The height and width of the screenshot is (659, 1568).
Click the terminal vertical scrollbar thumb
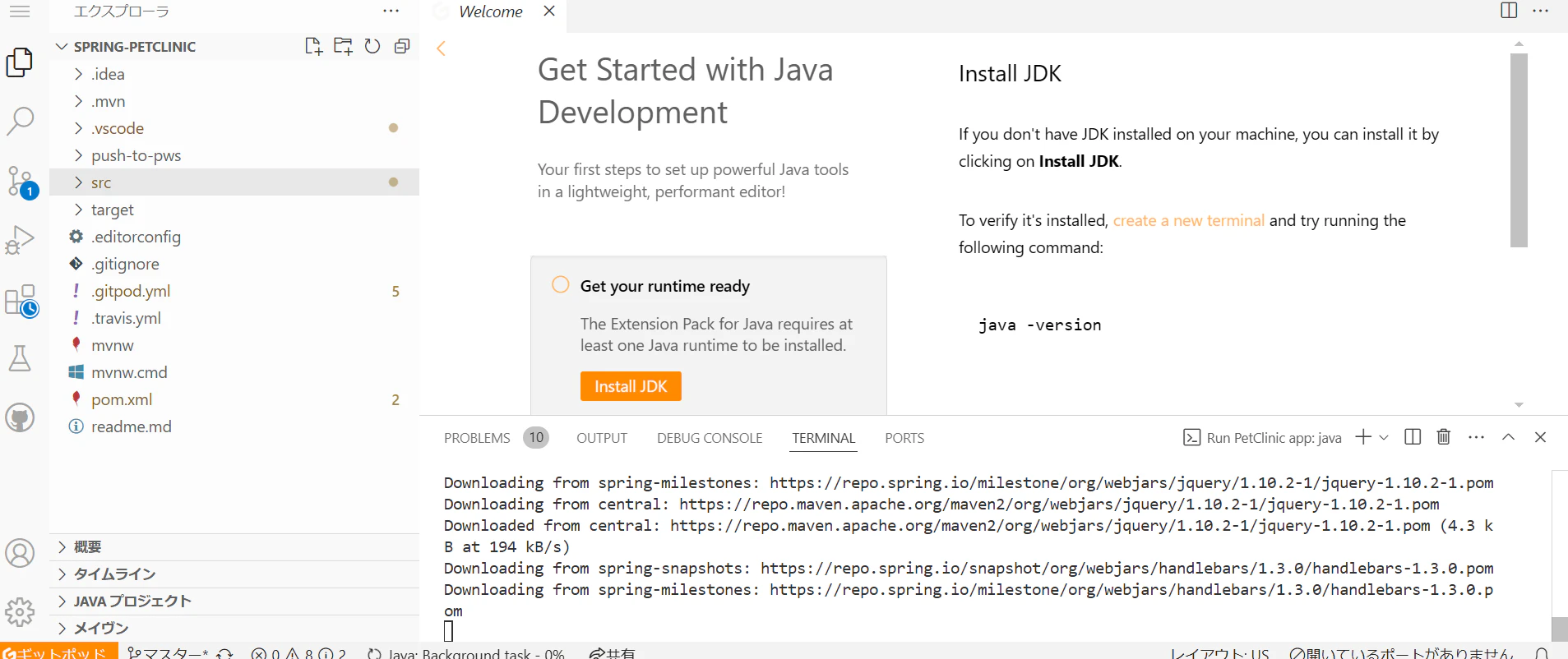[x=1560, y=629]
